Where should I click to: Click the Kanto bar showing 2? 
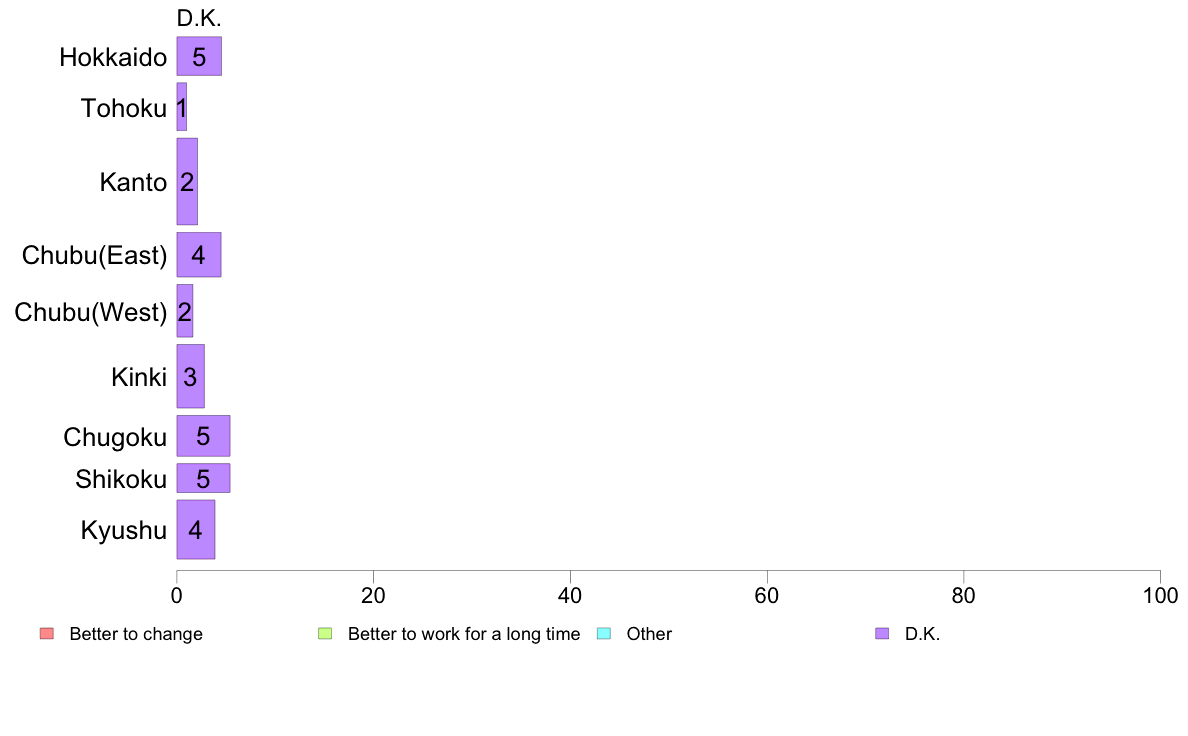(187, 181)
